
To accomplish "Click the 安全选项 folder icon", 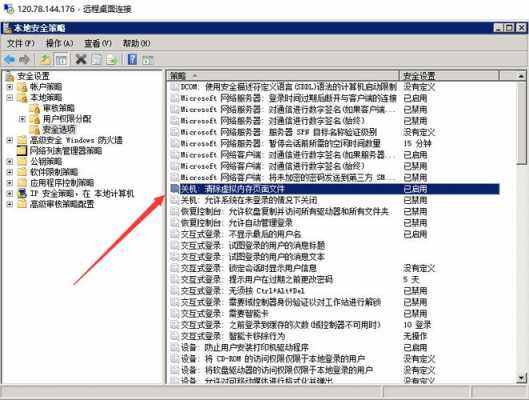I will click(x=35, y=130).
